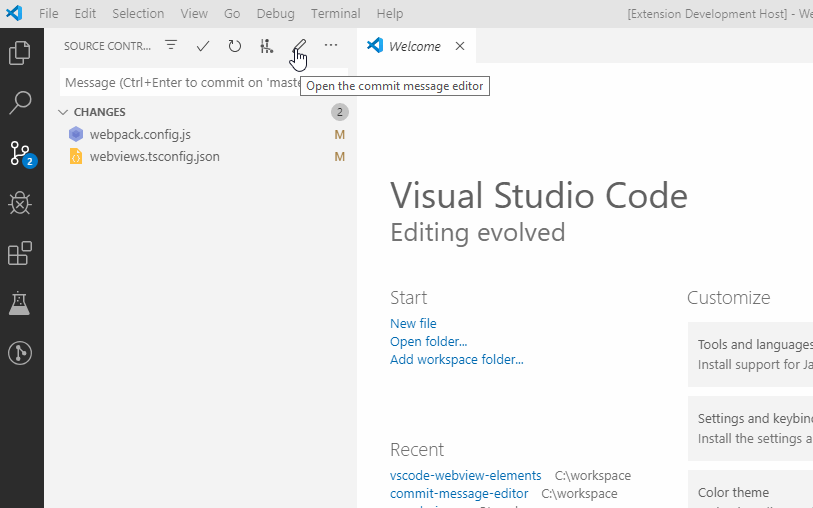Click the VS Code logo in title bar
The height and width of the screenshot is (508, 813).
tap(14, 13)
